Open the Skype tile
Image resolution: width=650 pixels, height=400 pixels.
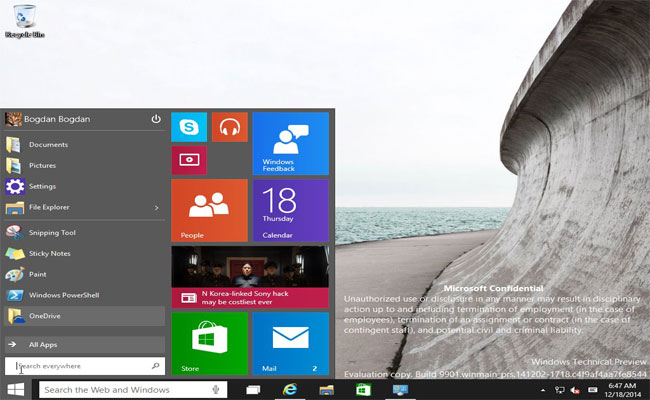(x=189, y=127)
